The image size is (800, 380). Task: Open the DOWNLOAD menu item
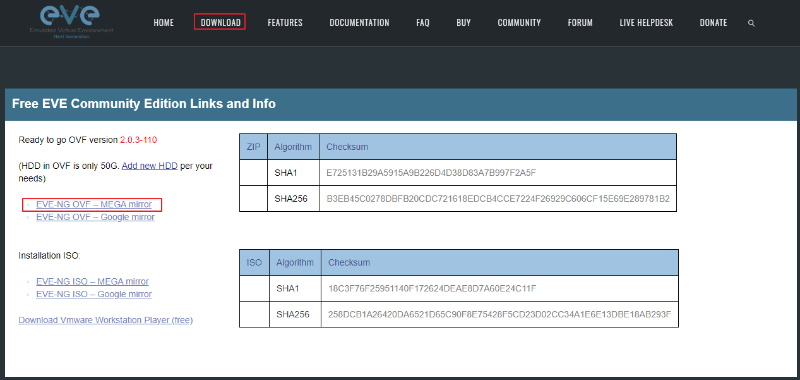click(x=220, y=23)
